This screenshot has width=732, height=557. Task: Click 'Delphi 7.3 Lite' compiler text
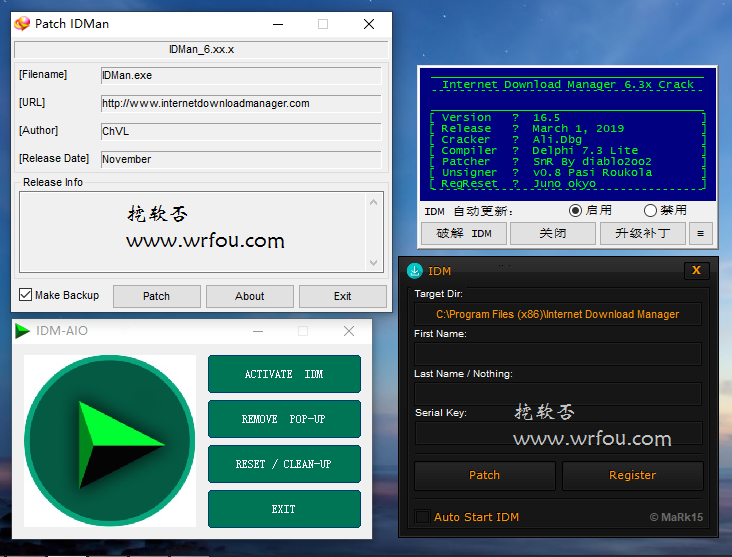click(585, 150)
